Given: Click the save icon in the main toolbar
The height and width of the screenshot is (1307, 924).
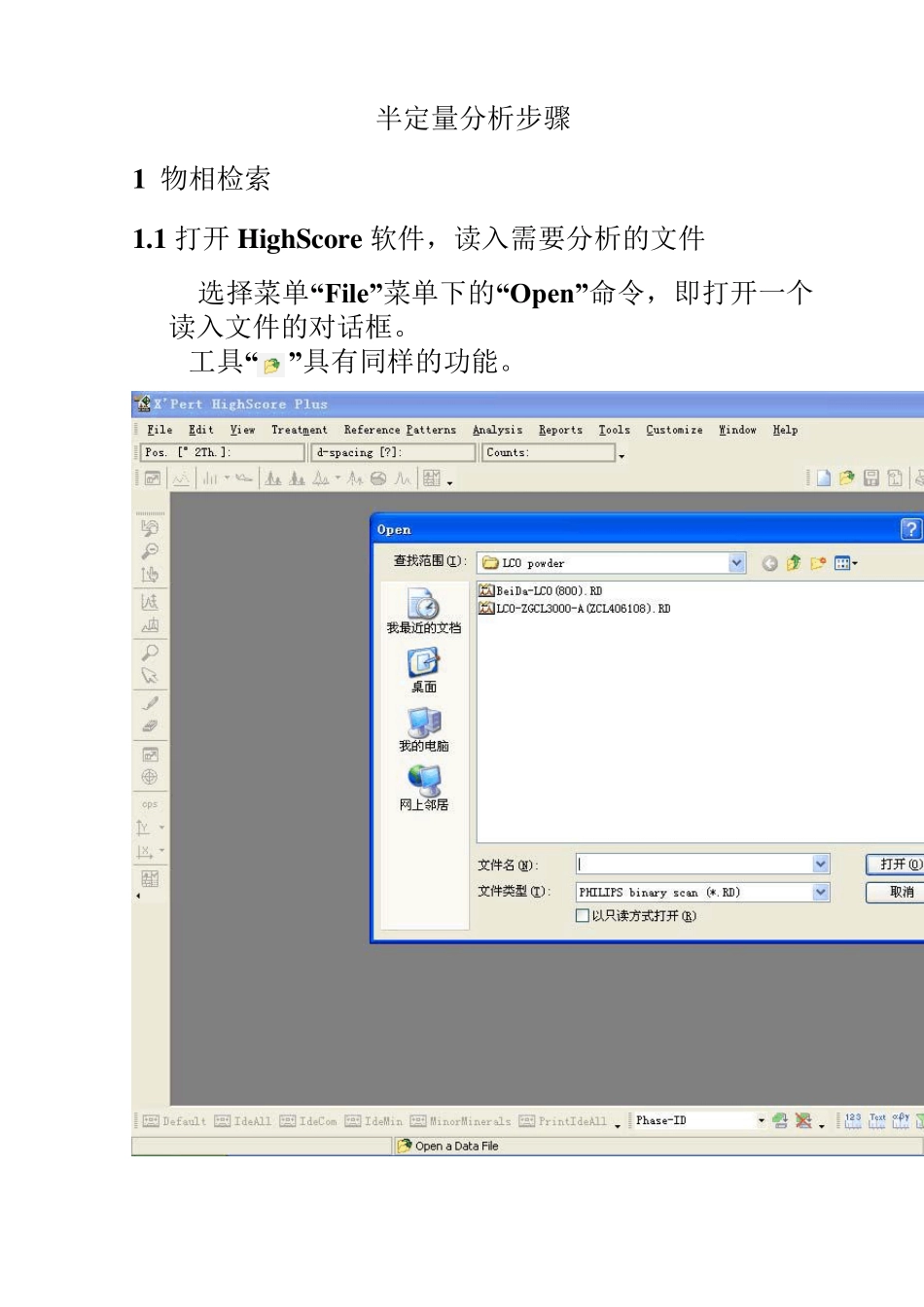Looking at the screenshot, I should pos(871,477).
